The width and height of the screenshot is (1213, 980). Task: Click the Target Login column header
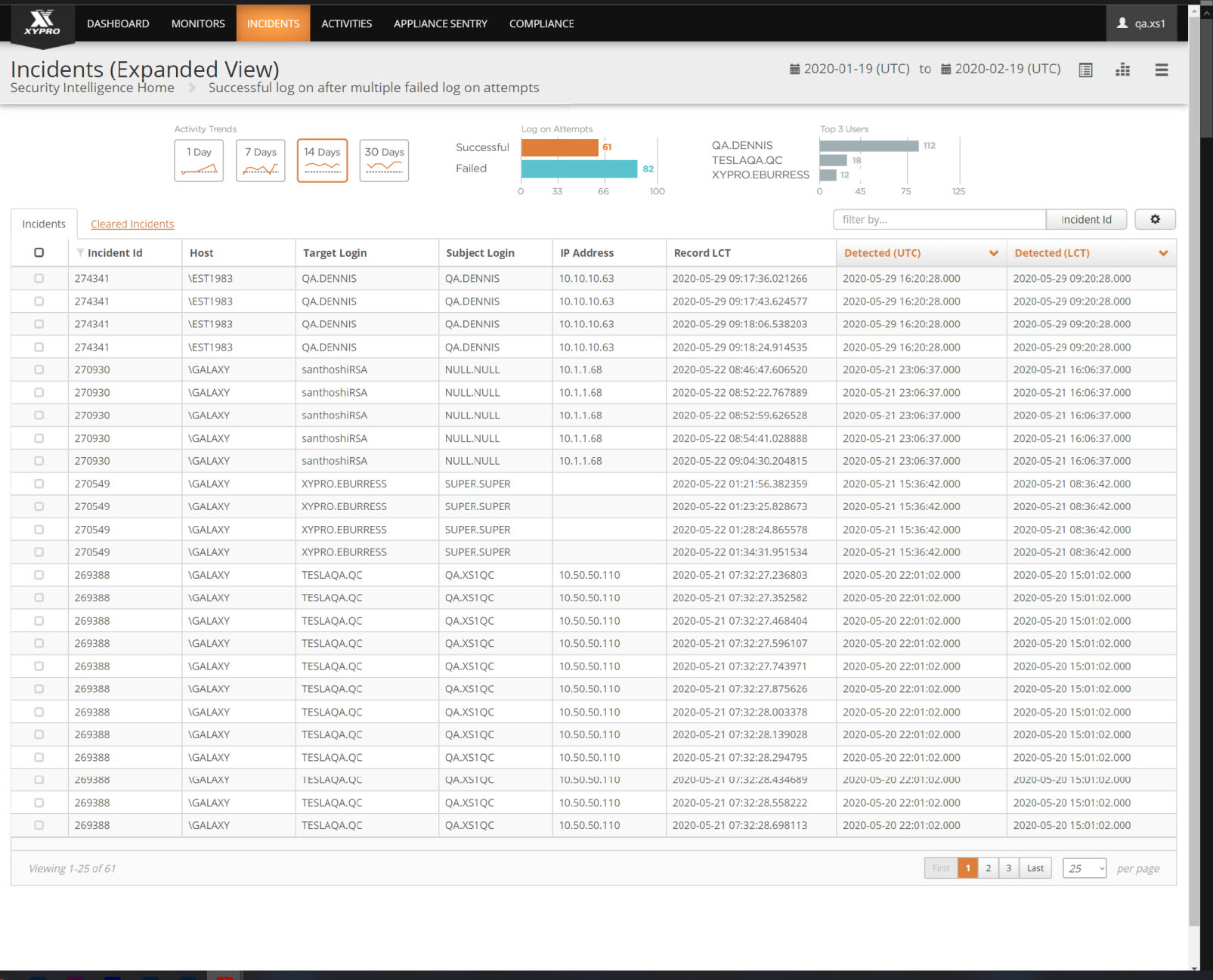point(367,253)
